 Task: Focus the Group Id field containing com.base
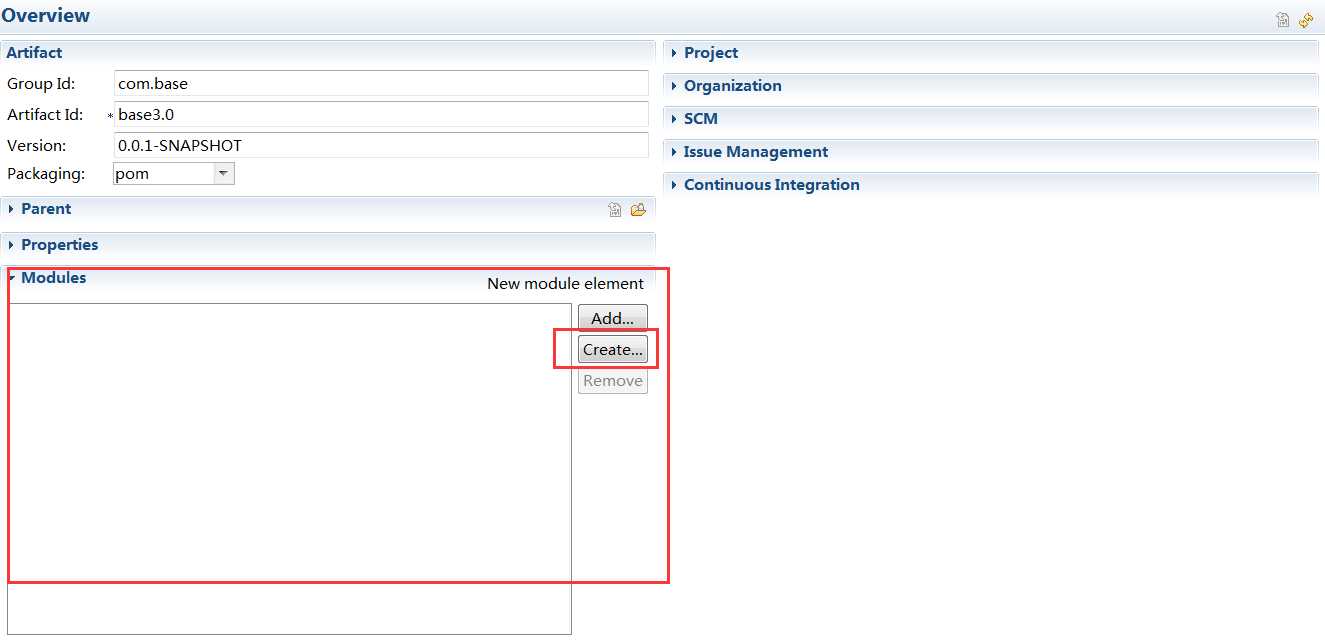[x=380, y=84]
